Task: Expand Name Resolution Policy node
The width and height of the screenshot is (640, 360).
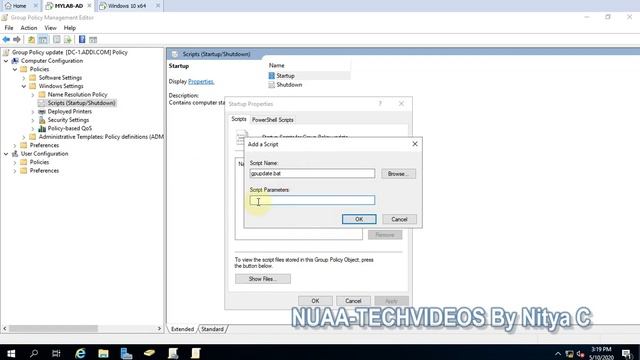Action: click(33, 95)
